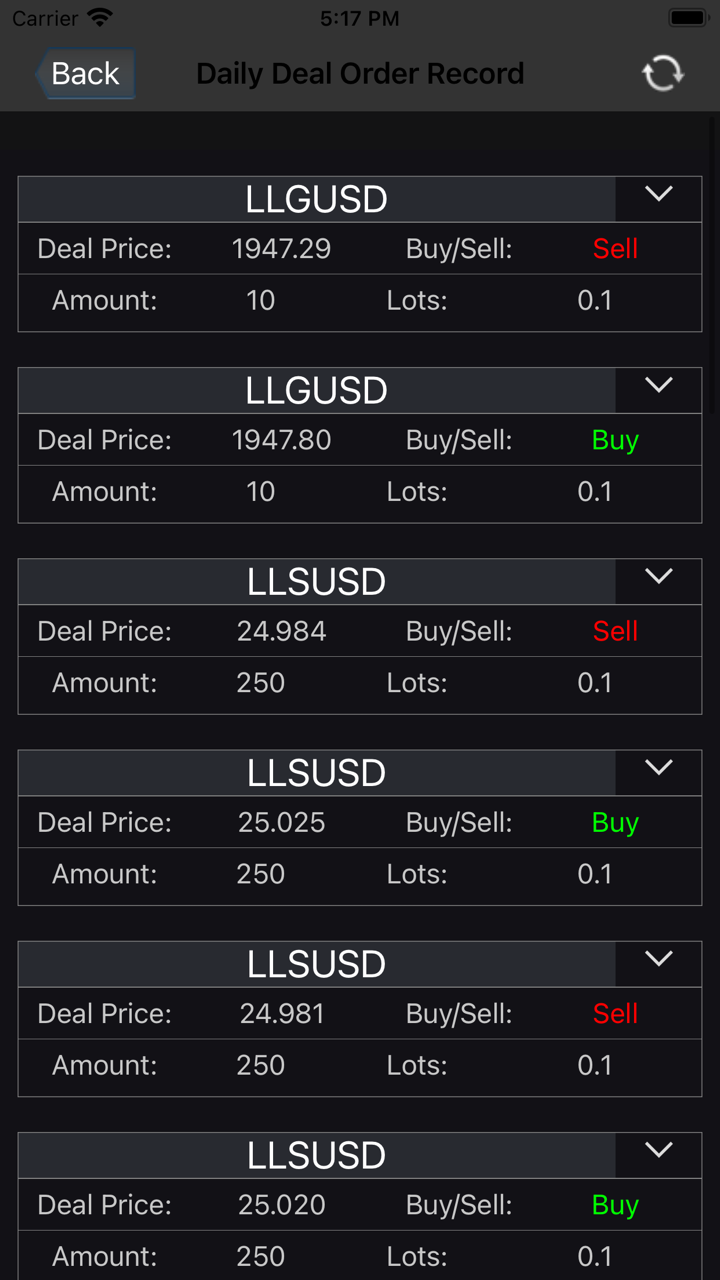Tap the Daily Deal Order Record title

point(360,74)
